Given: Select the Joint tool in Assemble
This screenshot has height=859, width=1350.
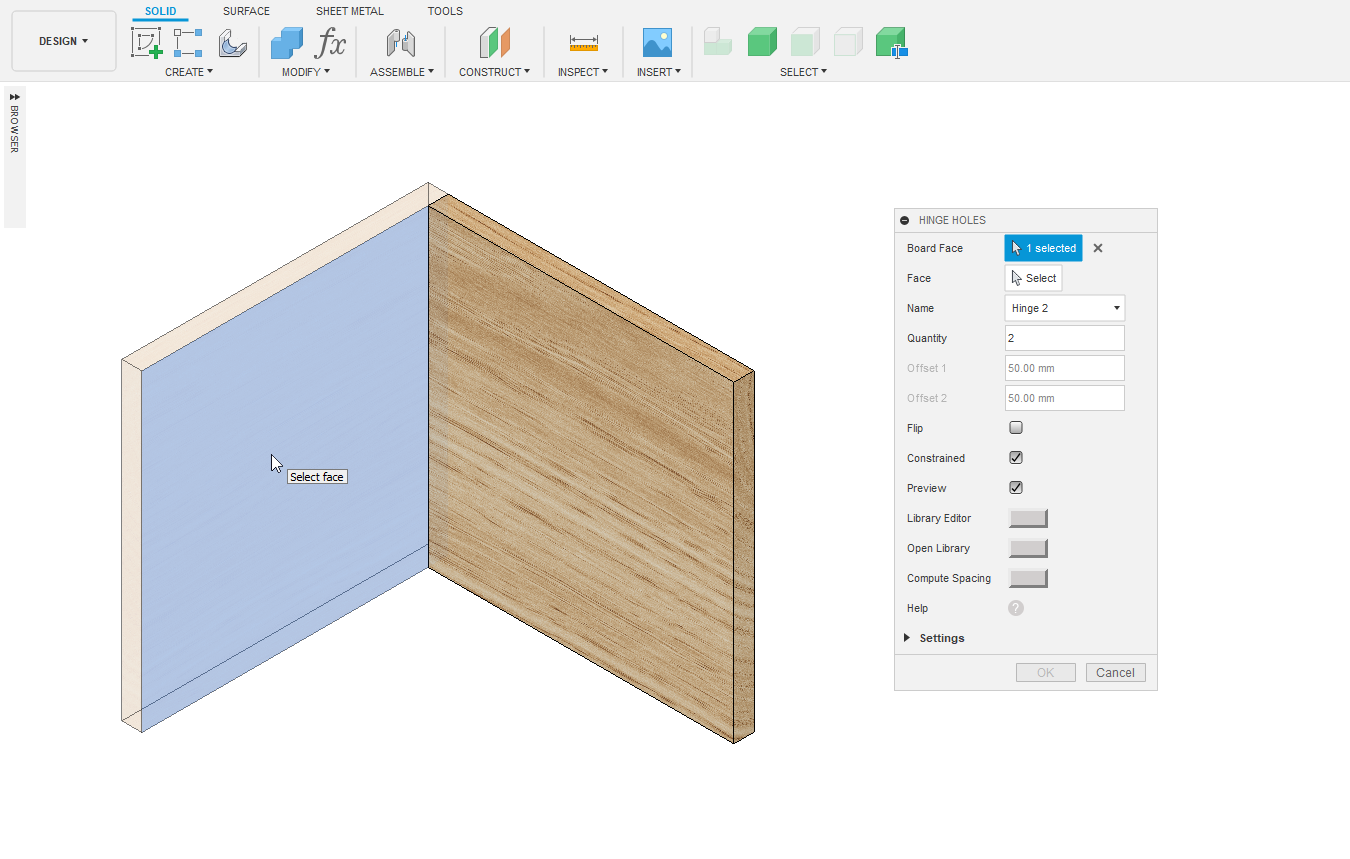Looking at the screenshot, I should 401,43.
